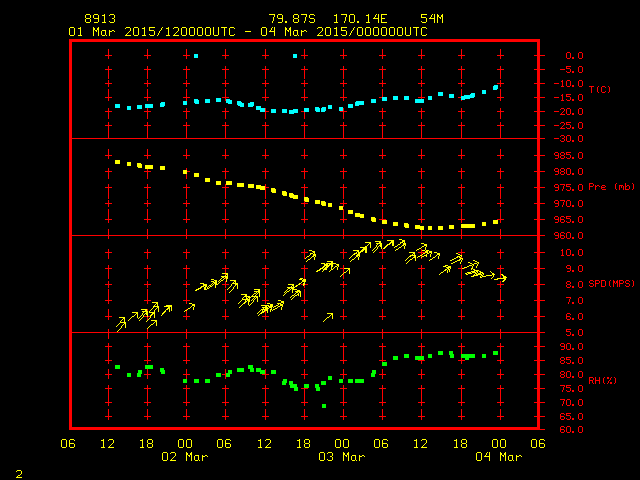640x480 pixels.
Task: Click the 75.0 humidity tick value
Action: point(571,389)
